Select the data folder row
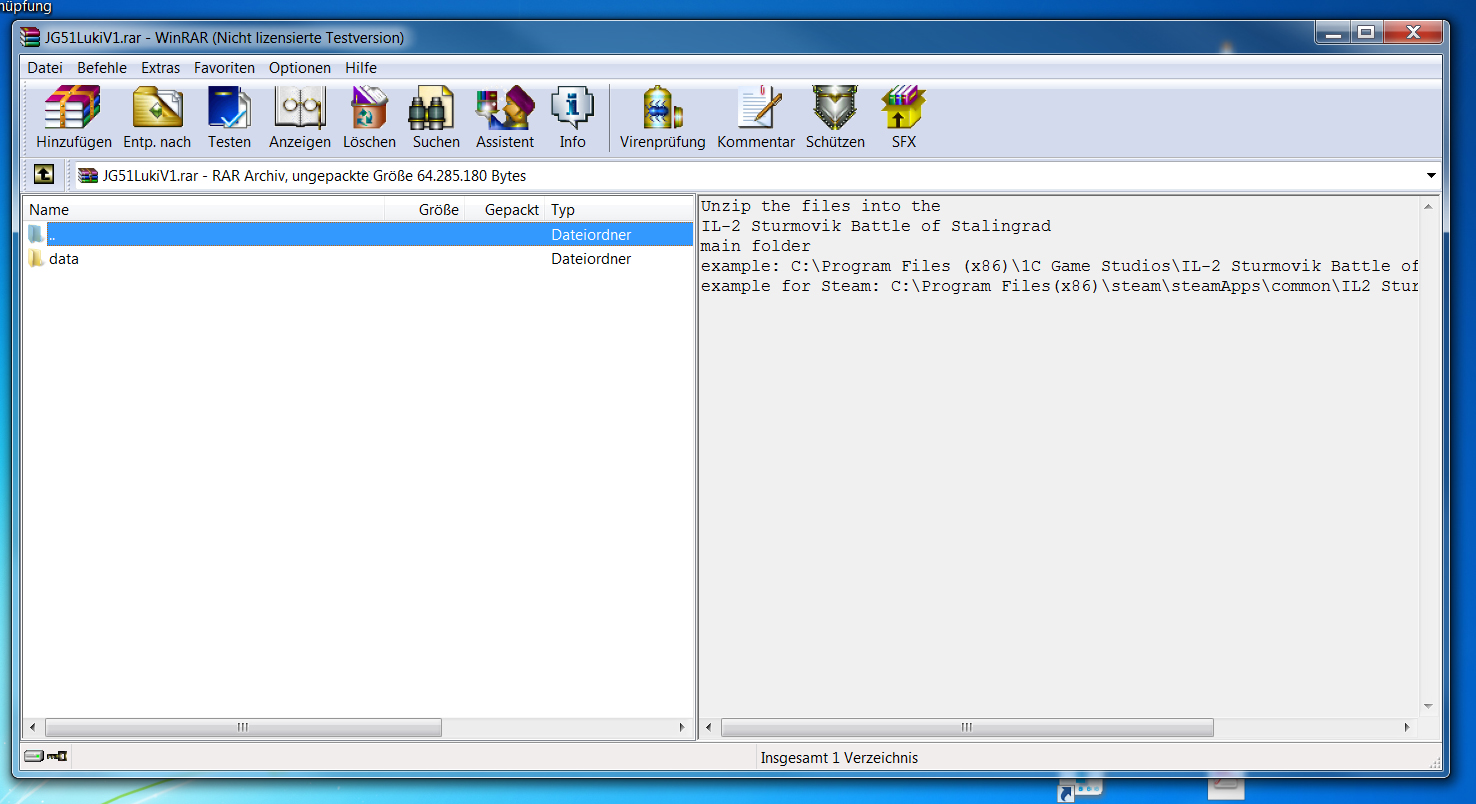The image size is (1476, 804). tap(359, 259)
